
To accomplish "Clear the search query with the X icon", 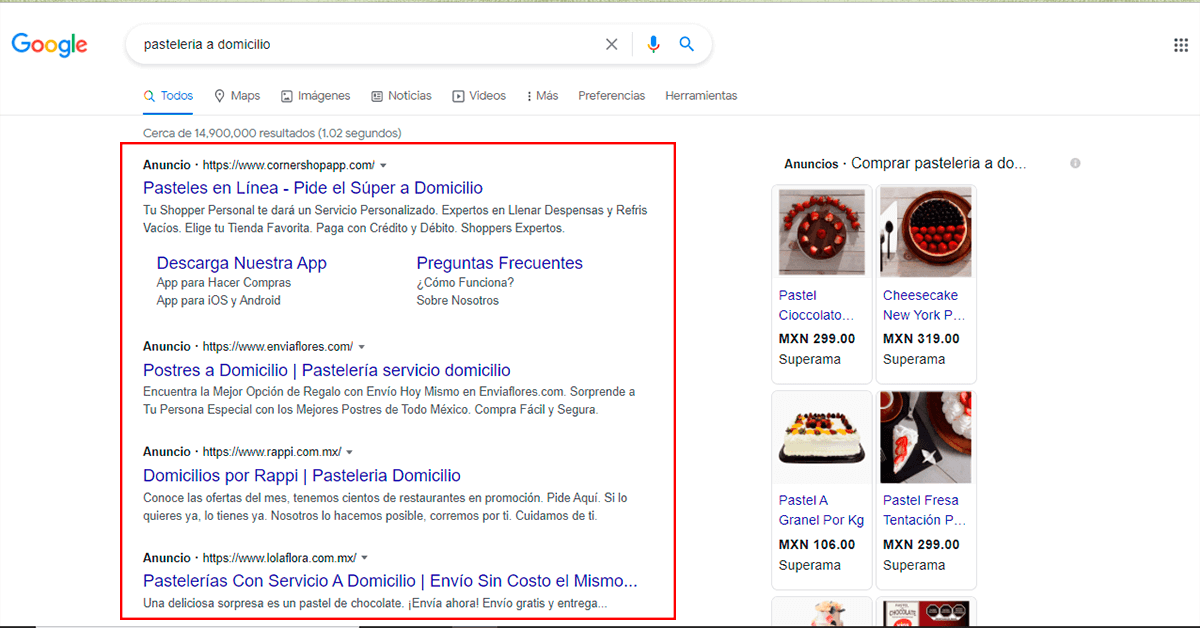I will (x=611, y=44).
